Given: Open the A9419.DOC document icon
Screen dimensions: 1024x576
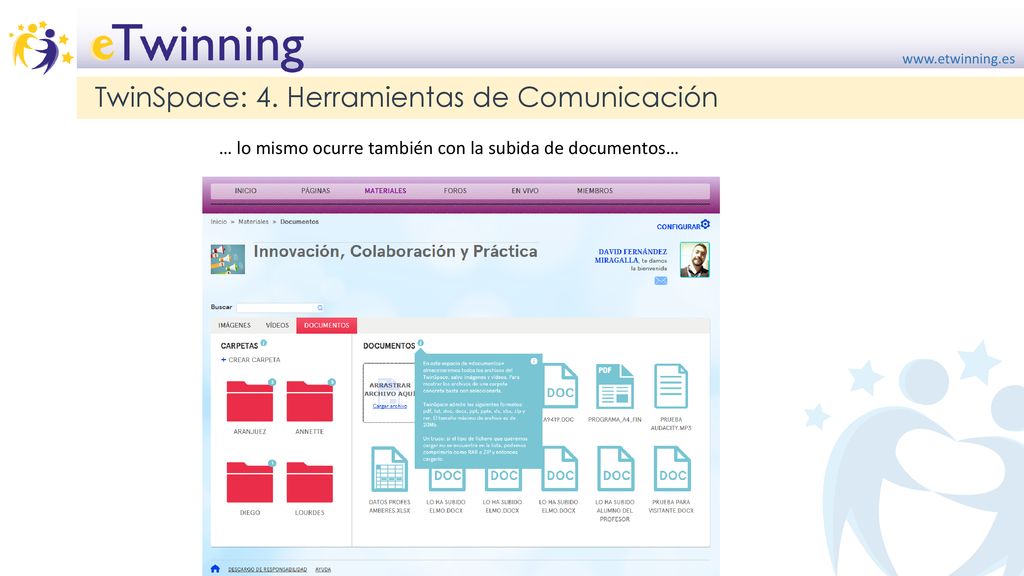Looking at the screenshot, I should 560,387.
